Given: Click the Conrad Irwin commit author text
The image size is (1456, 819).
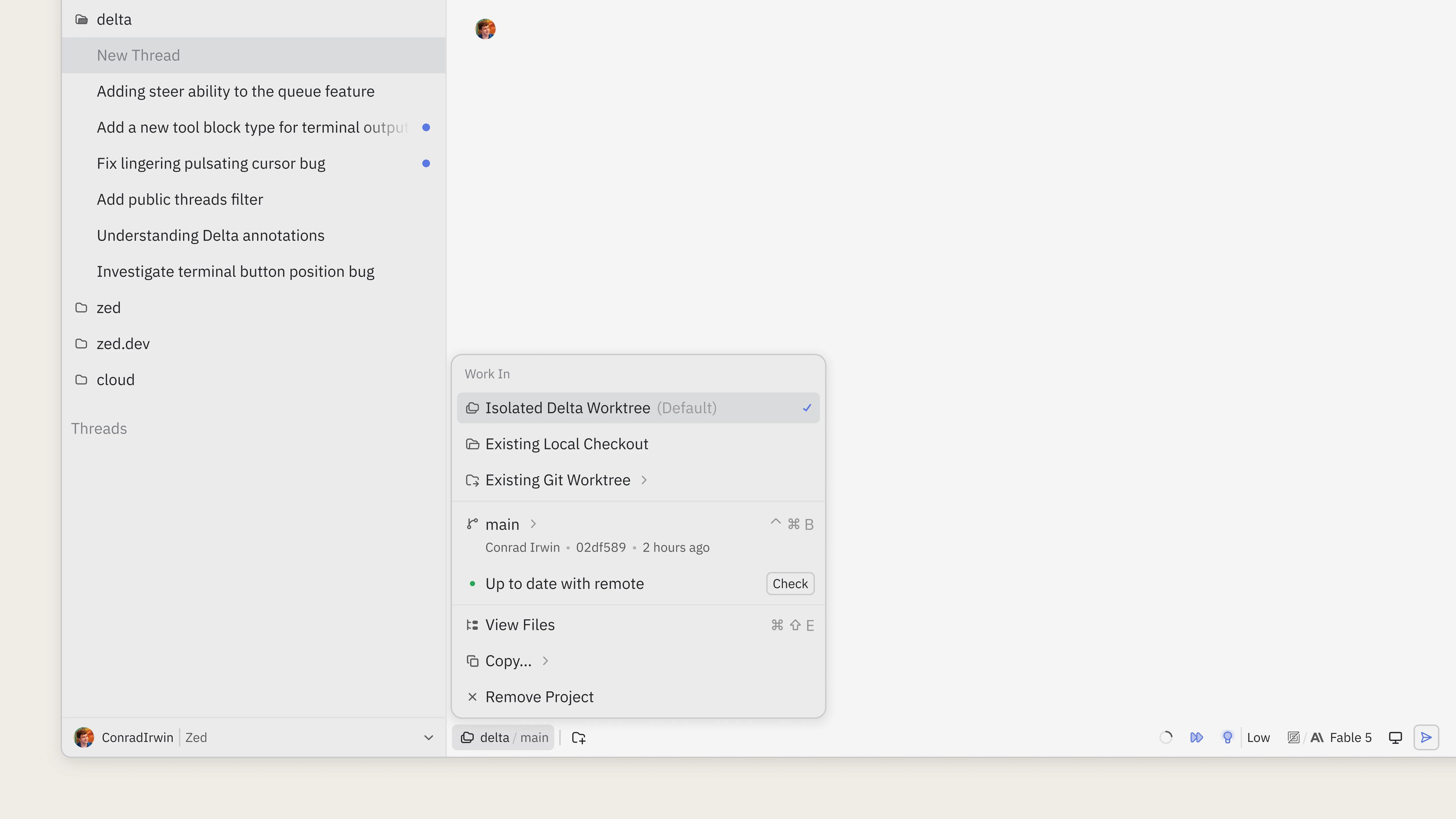Looking at the screenshot, I should [522, 548].
